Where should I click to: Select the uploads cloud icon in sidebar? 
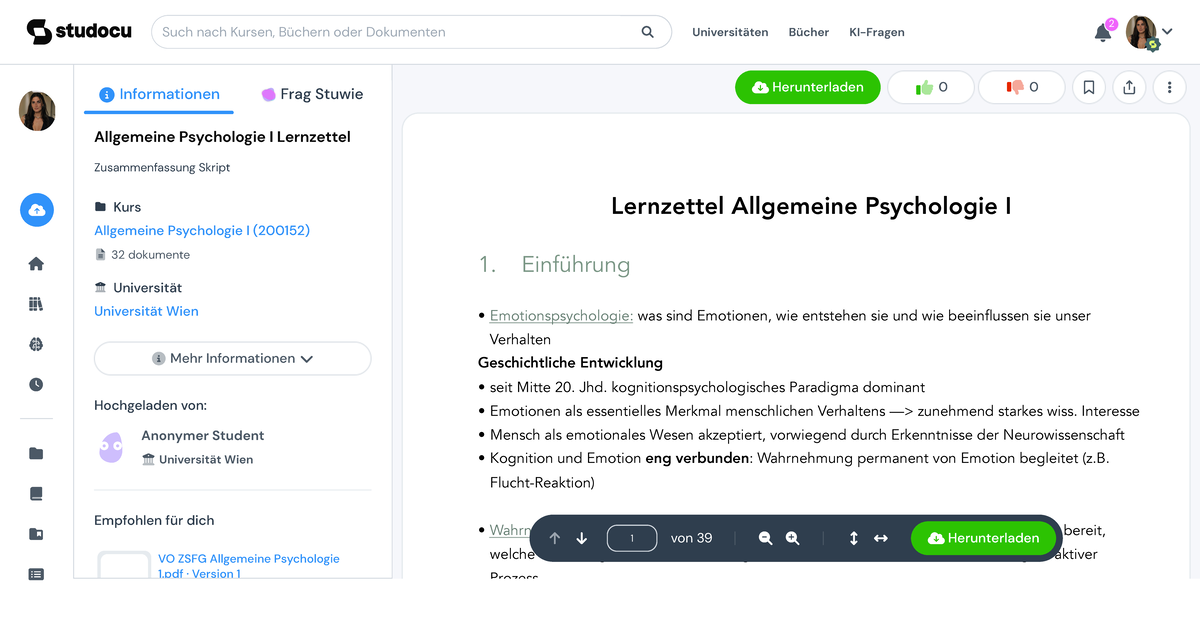coord(36,210)
